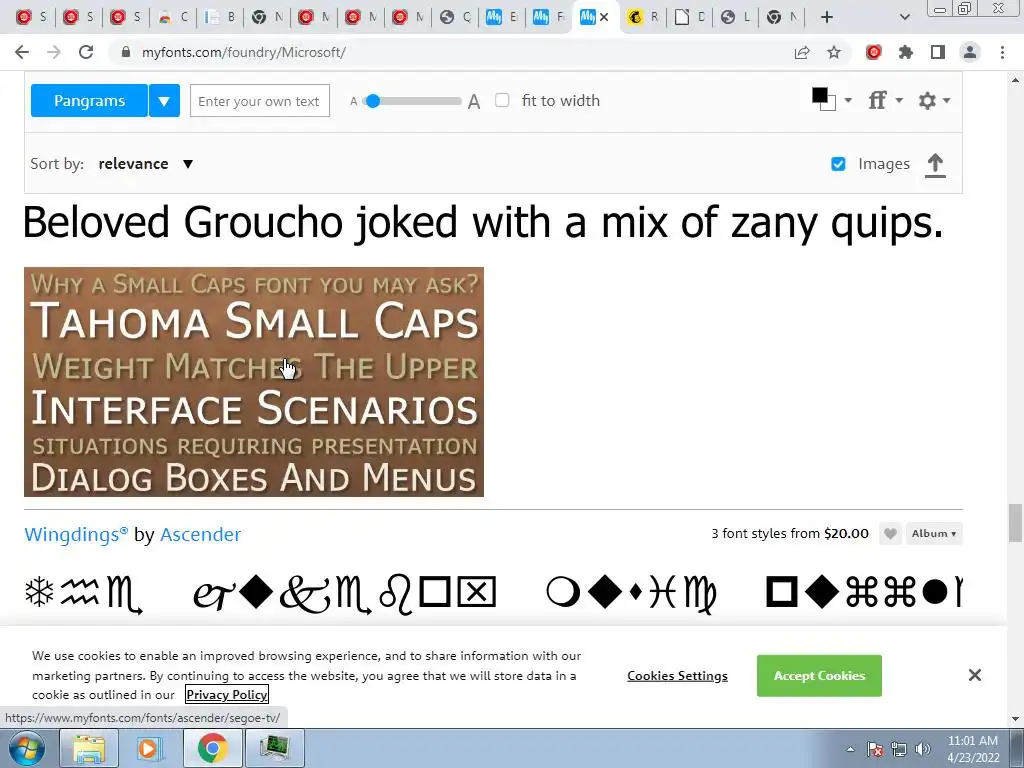The height and width of the screenshot is (768, 1024).
Task: Bookmark this page with the star icon
Action: [x=834, y=52]
